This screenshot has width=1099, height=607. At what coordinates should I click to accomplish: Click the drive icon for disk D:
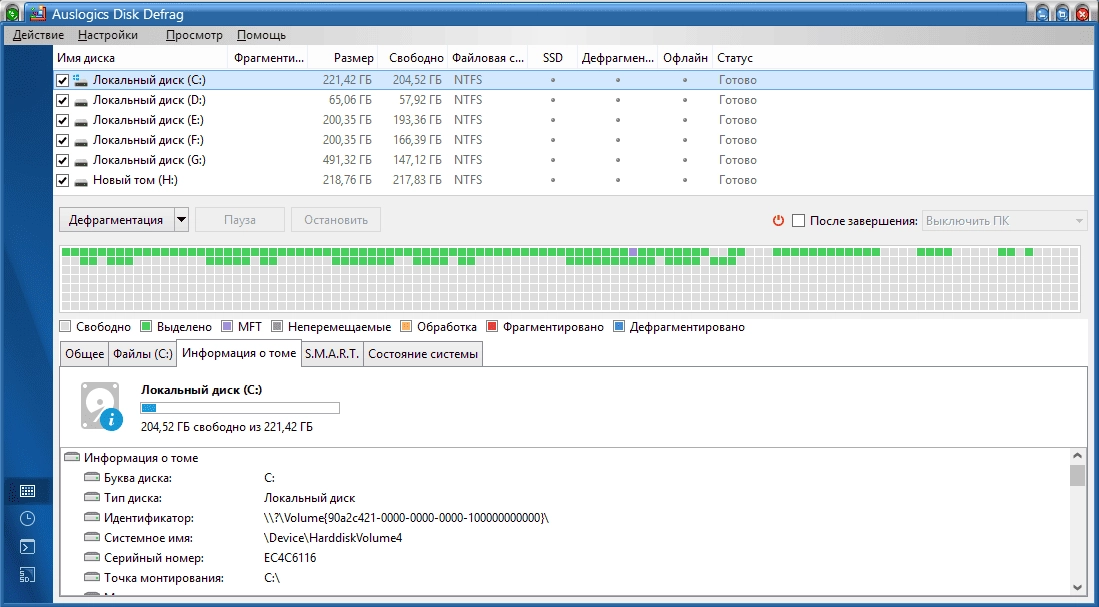[81, 101]
